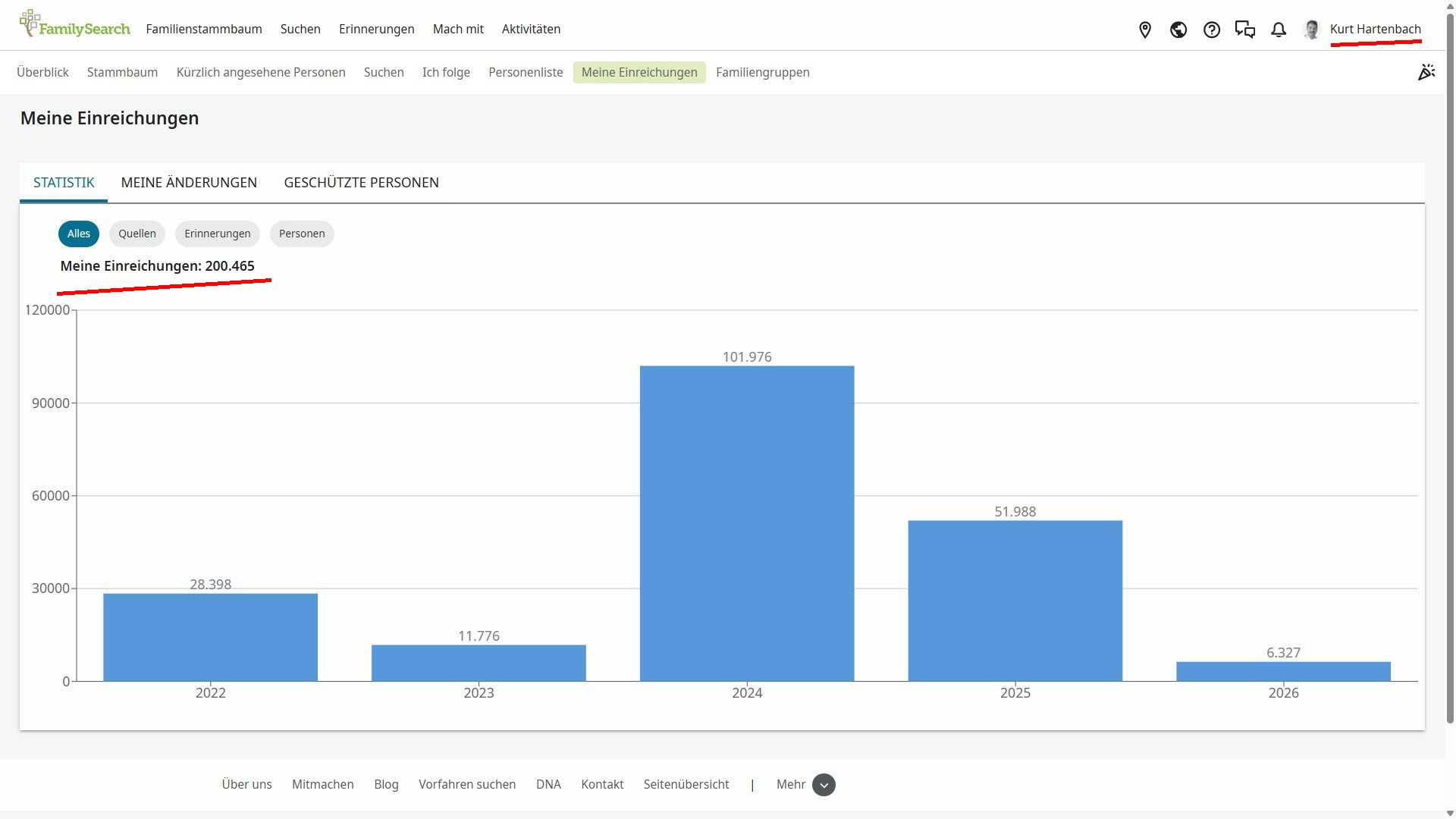Click the user profile avatar

click(1311, 30)
